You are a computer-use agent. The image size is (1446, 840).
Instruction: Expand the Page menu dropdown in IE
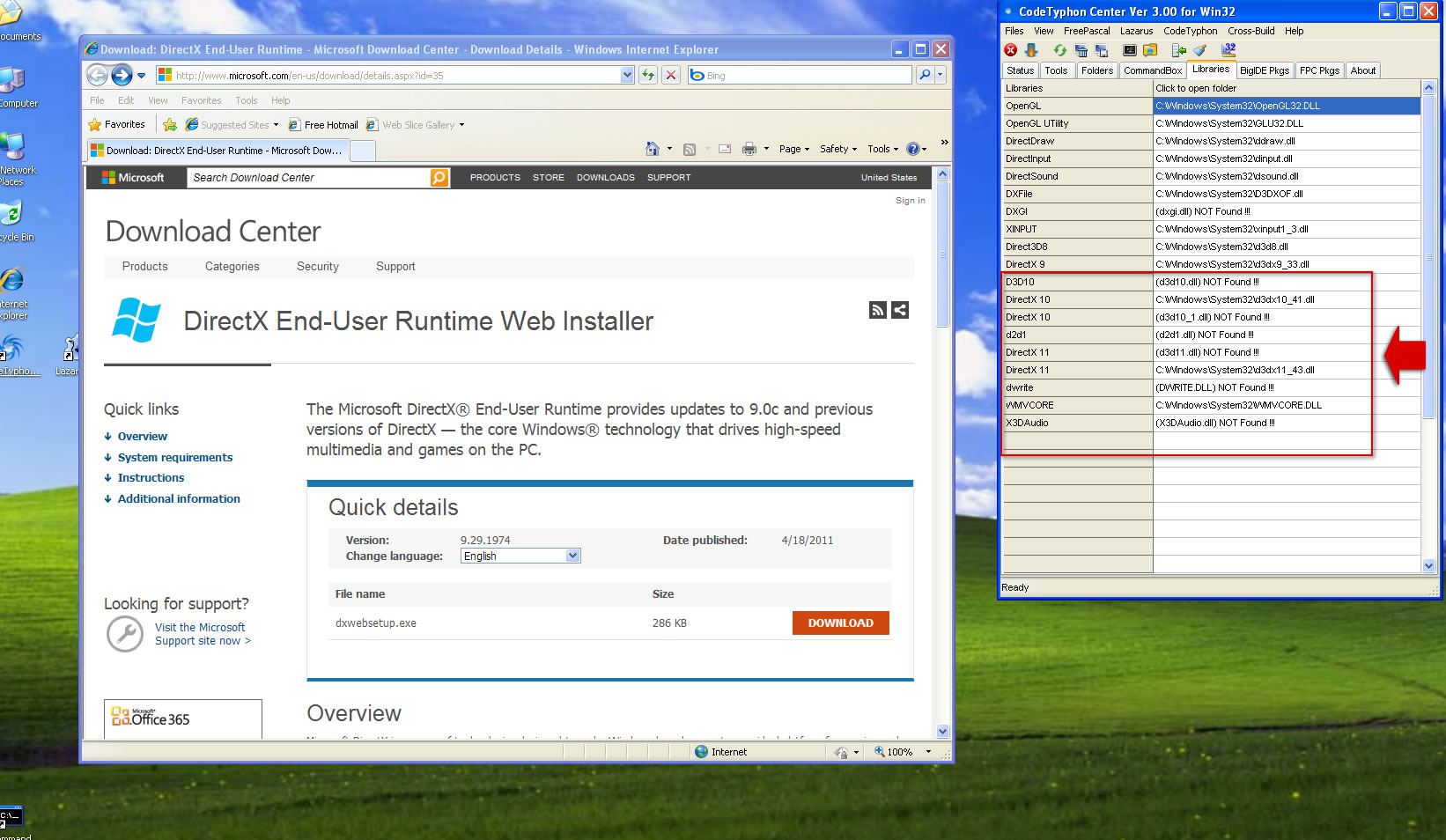coord(793,149)
